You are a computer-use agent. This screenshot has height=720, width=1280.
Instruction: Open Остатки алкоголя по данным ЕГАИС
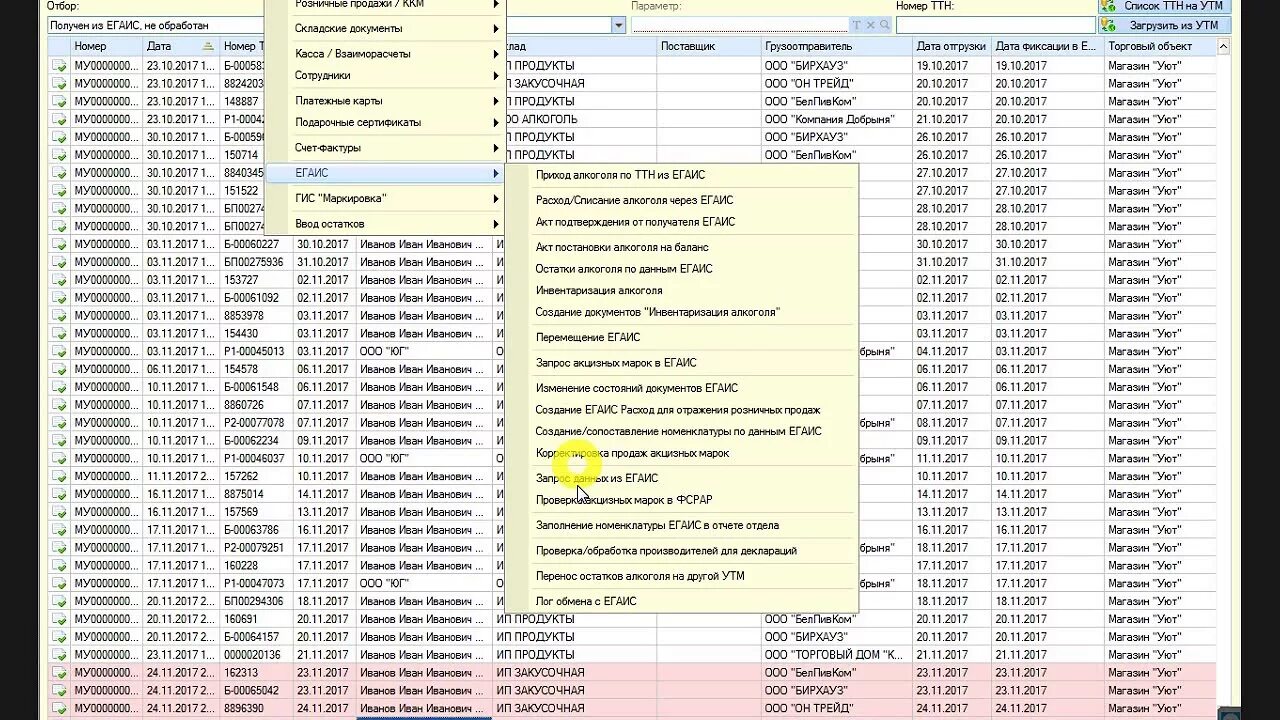click(x=624, y=269)
